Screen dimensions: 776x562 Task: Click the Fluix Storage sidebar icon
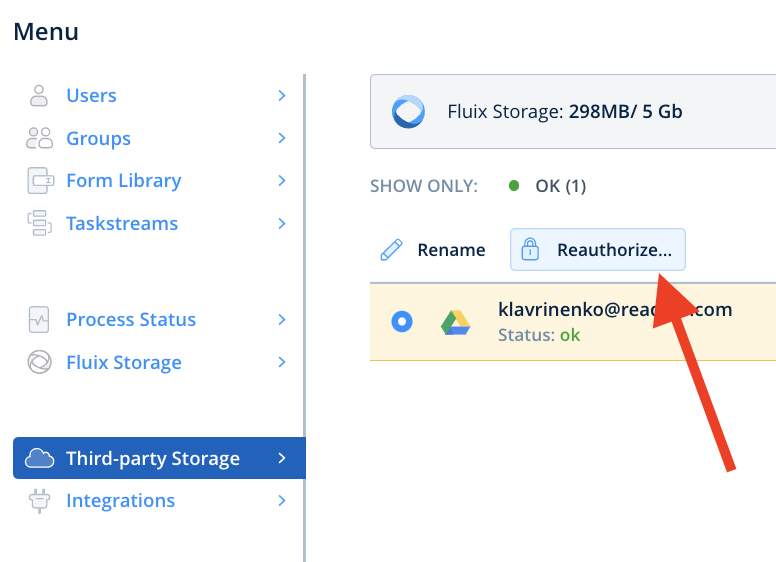39,362
